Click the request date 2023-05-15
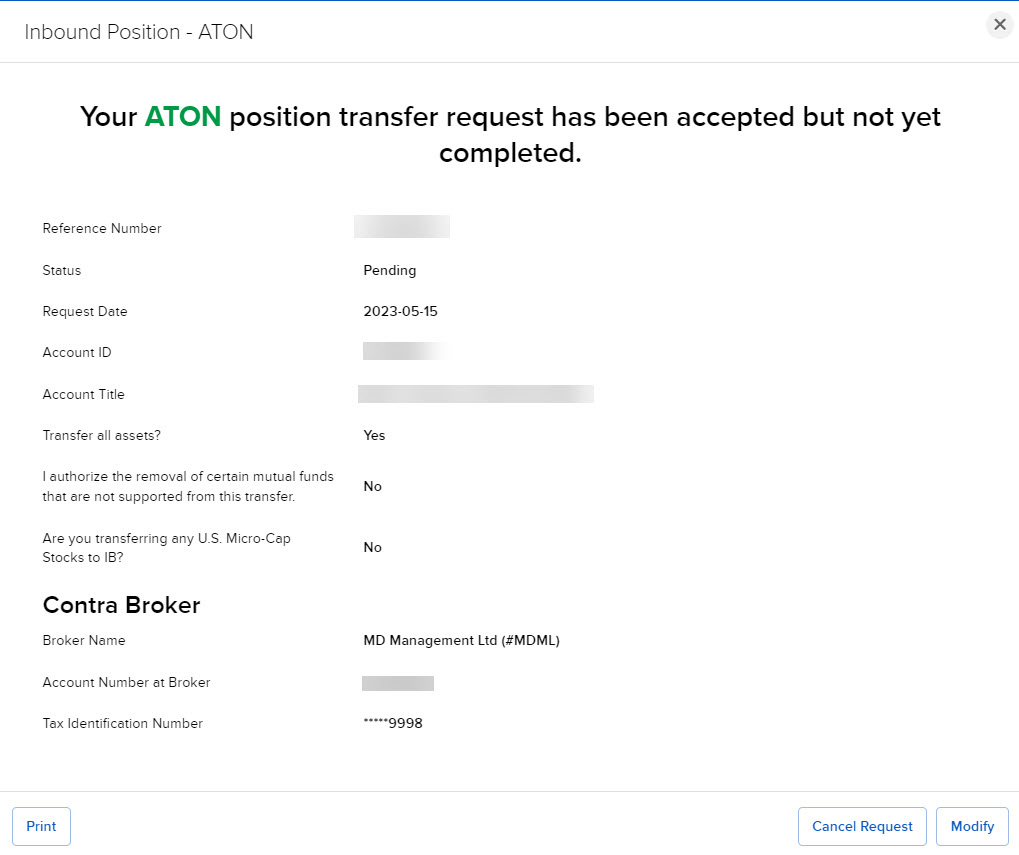The height and width of the screenshot is (855, 1019). (401, 311)
